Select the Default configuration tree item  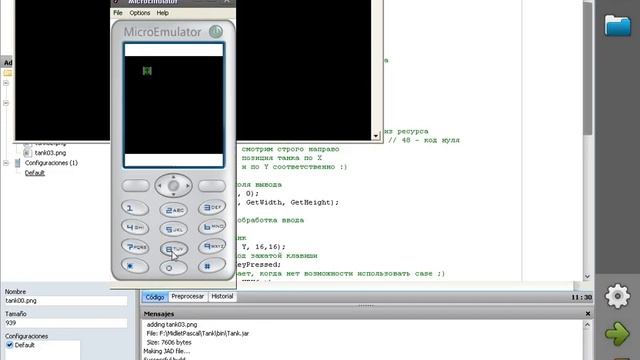pos(35,173)
